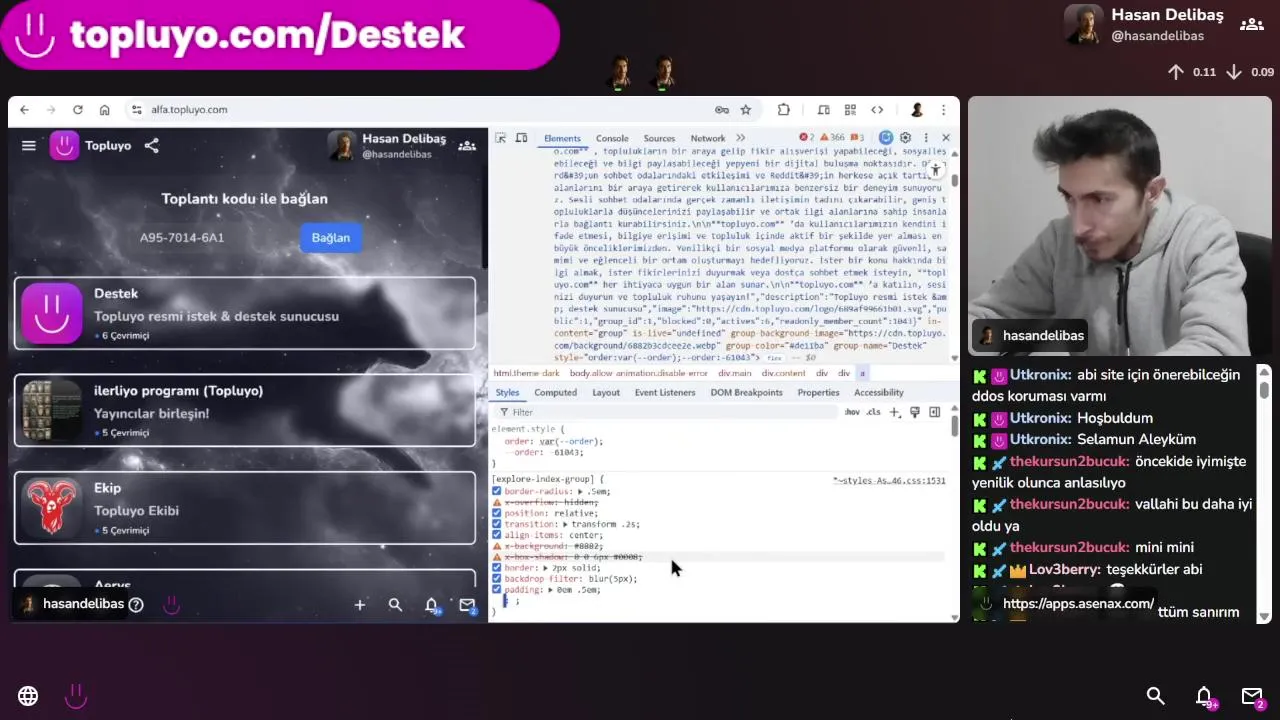Screen dimensions: 1280x720
Task: Go to the browser home page
Action: coord(104,110)
